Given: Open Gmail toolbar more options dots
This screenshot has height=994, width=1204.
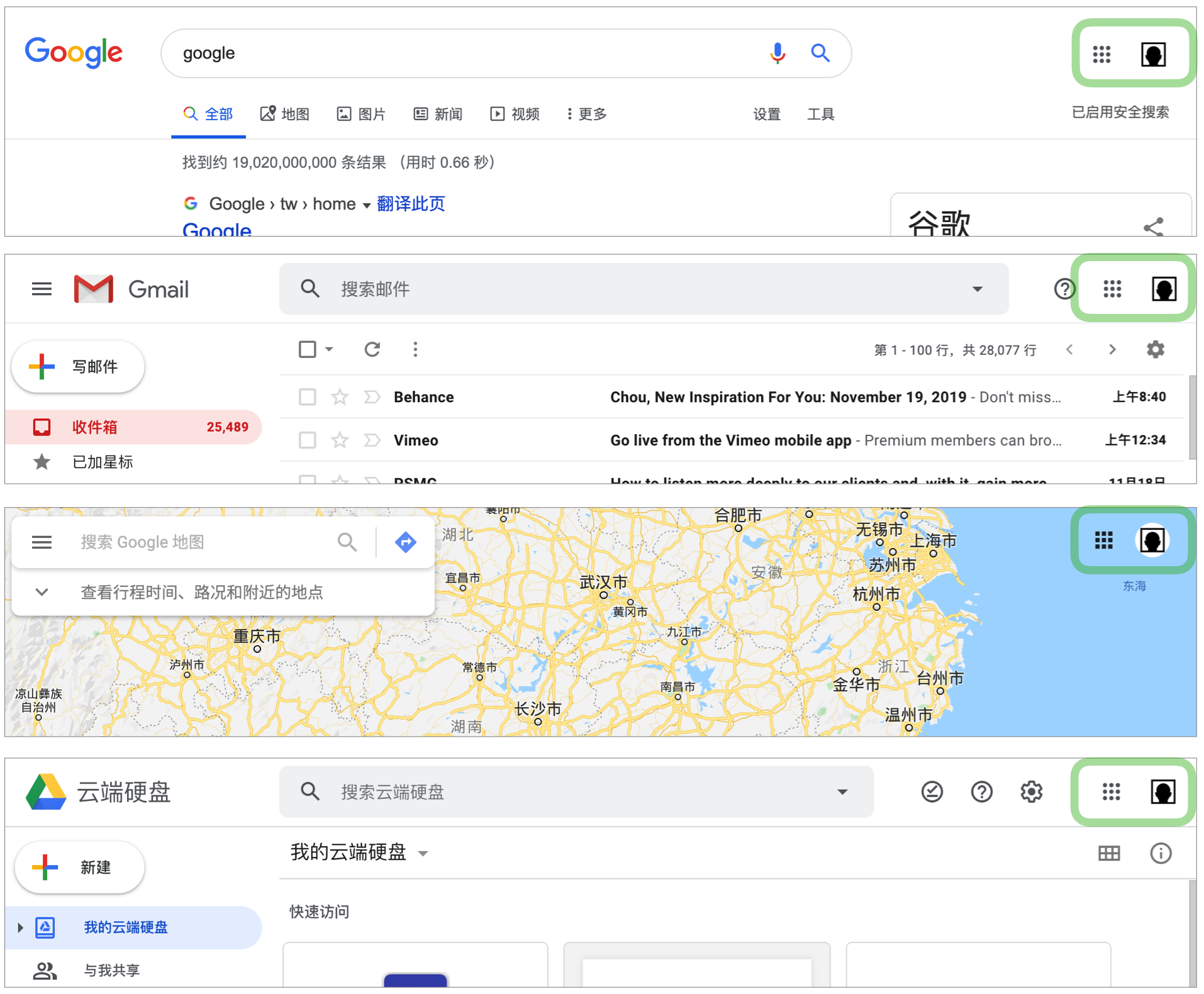Looking at the screenshot, I should (415, 349).
